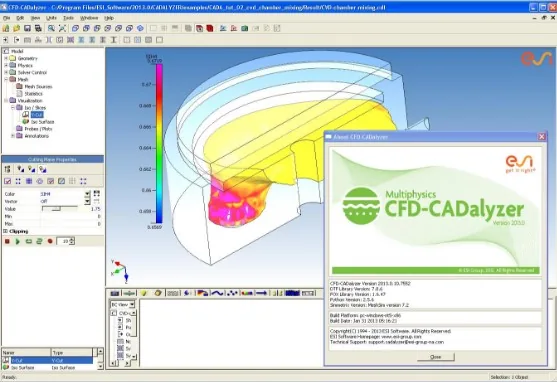The image size is (557, 382).
Task: Click the red record circle icon
Action: coord(50,241)
